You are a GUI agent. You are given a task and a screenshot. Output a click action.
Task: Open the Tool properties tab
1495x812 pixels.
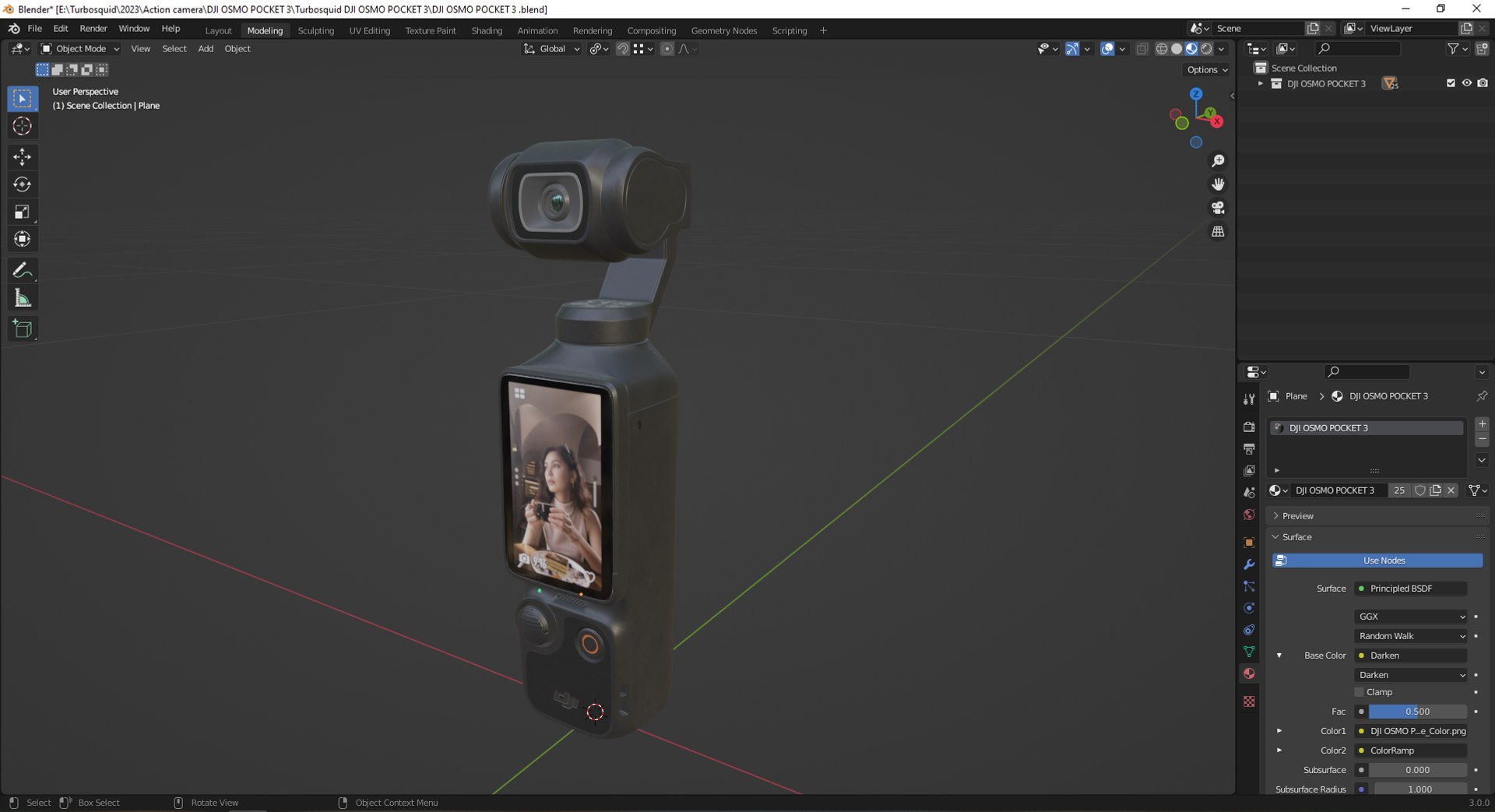click(x=1249, y=399)
